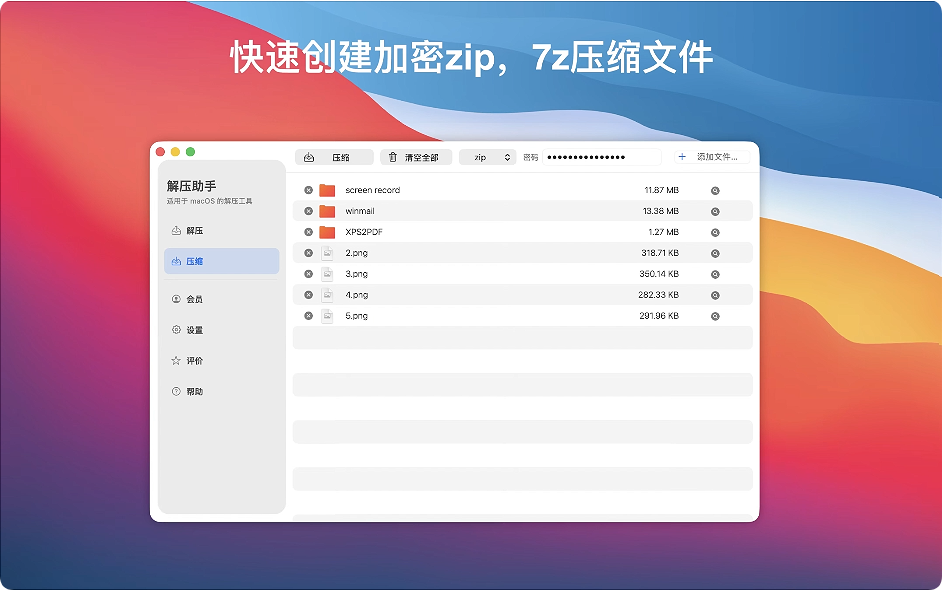Remove XPS2PDF folder from the list
This screenshot has height=590, width=942.
pos(308,232)
